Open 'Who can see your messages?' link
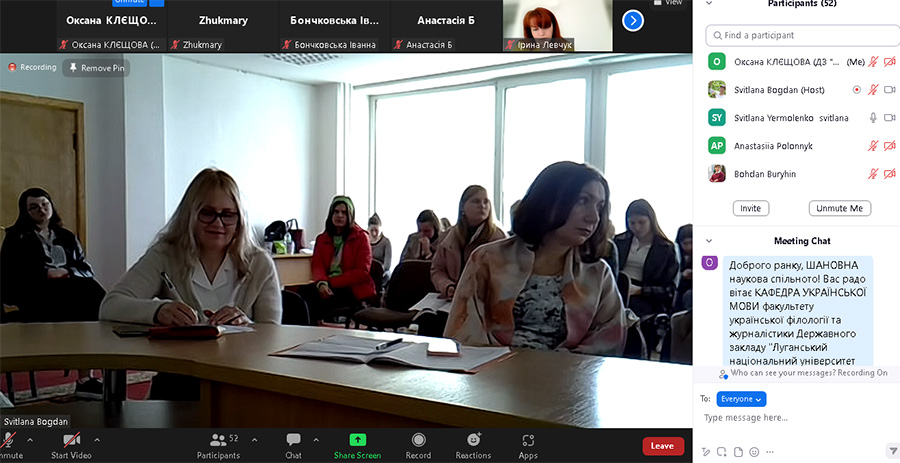Viewport: 900px width, 463px height. [x=783, y=373]
